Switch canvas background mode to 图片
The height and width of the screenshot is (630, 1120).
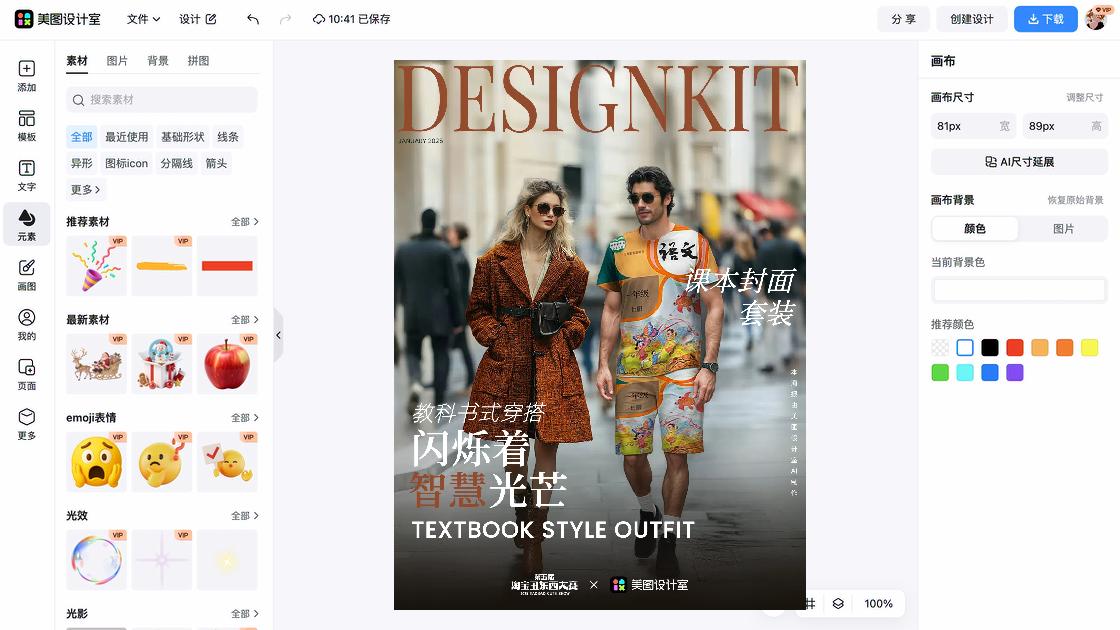(x=1063, y=229)
